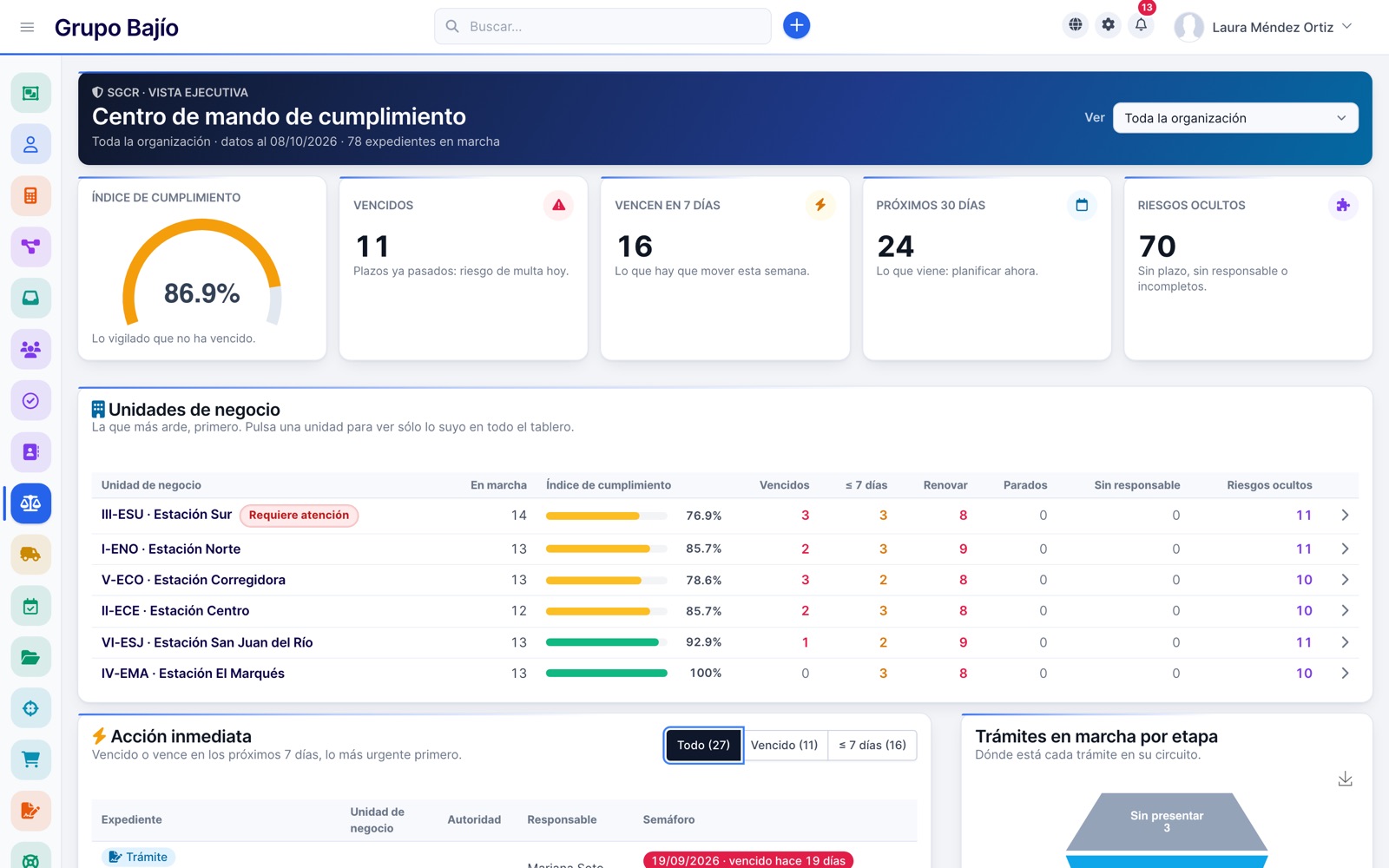Viewport: 1389px width, 868px height.
Task: Open the globe language icon
Action: click(1075, 25)
